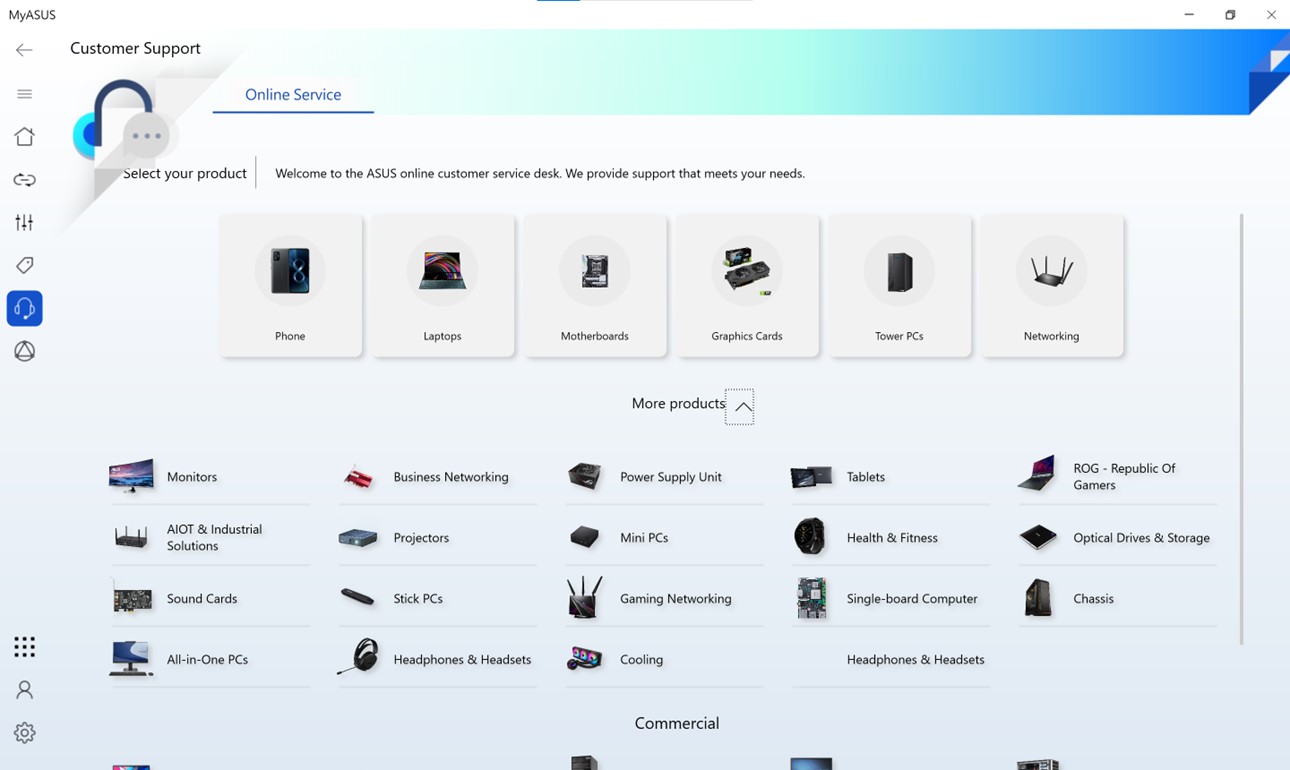Go back with the arrow icon
This screenshot has height=770, width=1290.
pyautogui.click(x=24, y=50)
